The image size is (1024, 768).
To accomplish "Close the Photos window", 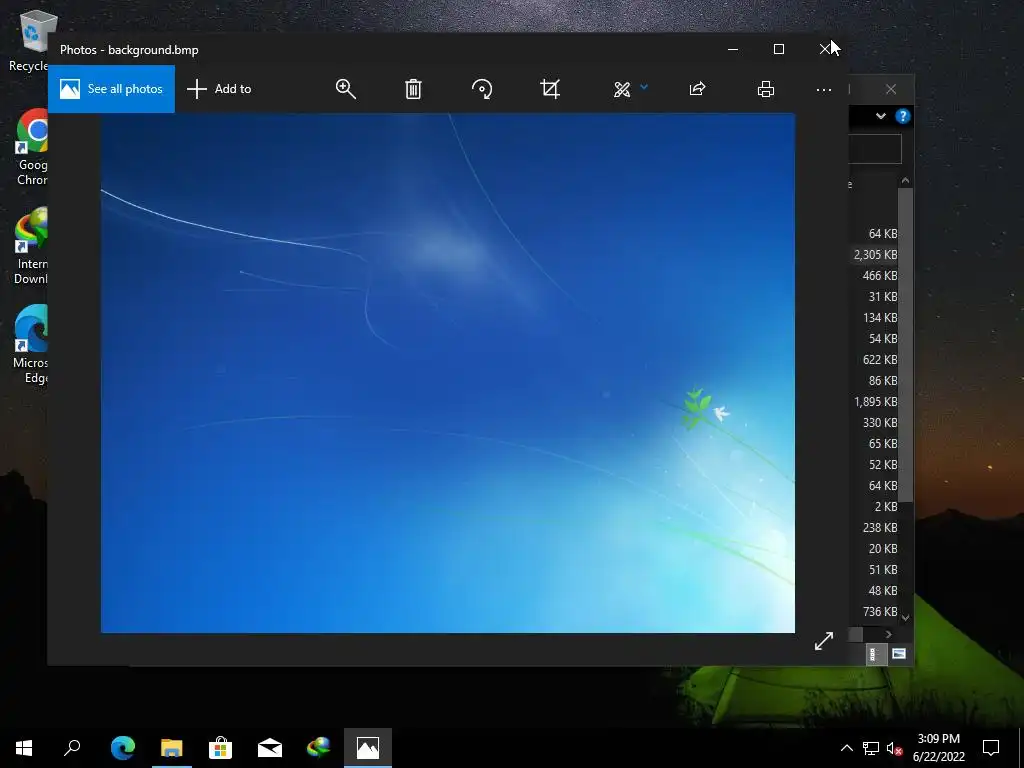I will coord(825,49).
